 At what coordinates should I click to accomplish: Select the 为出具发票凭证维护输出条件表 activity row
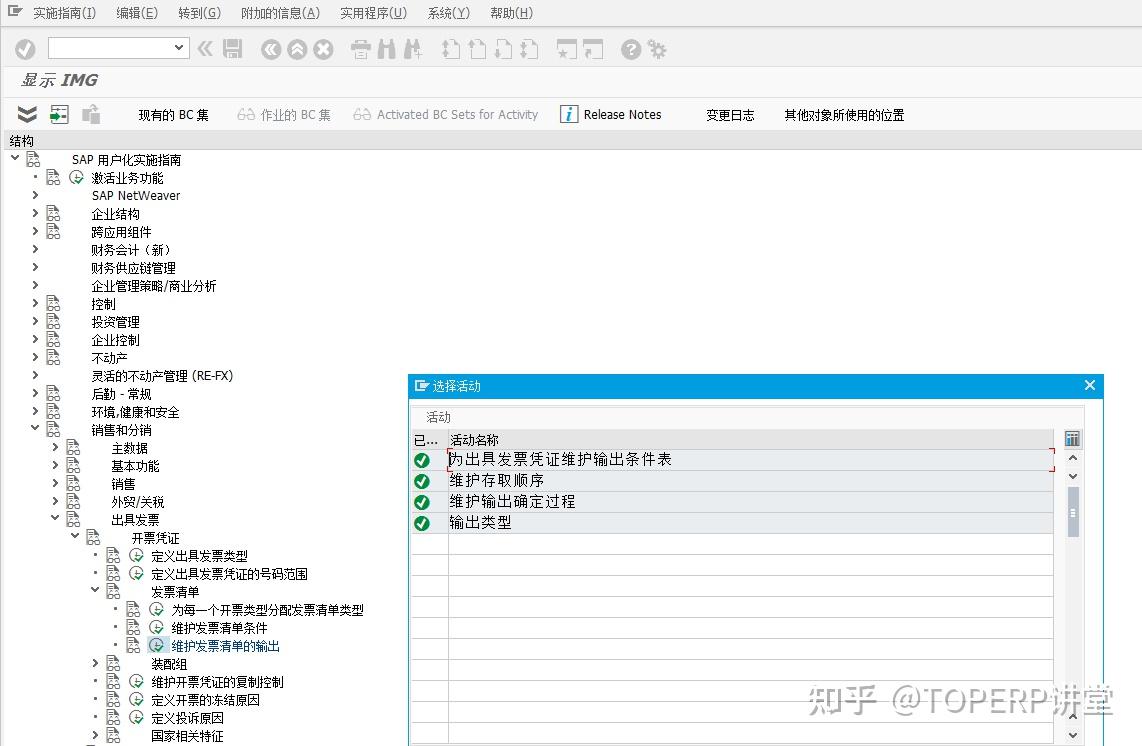[560, 460]
